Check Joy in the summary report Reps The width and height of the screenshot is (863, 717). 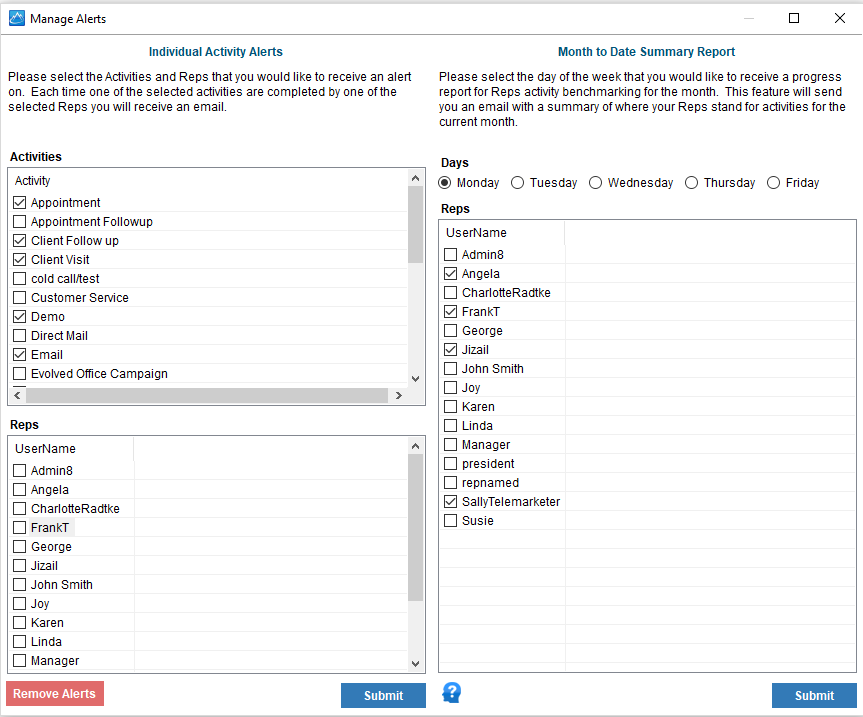(451, 387)
